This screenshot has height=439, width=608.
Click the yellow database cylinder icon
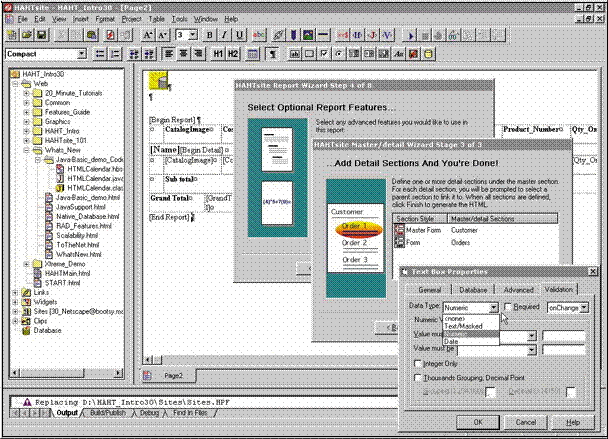tap(428, 54)
